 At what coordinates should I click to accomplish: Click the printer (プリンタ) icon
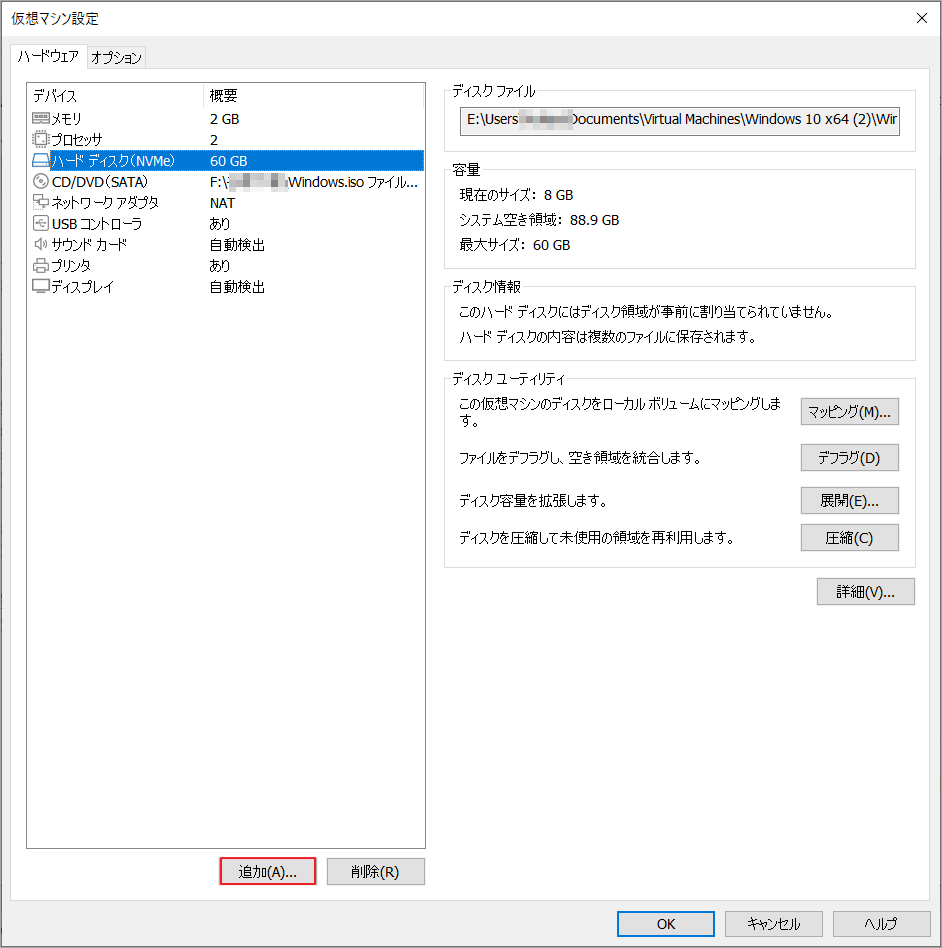41,265
